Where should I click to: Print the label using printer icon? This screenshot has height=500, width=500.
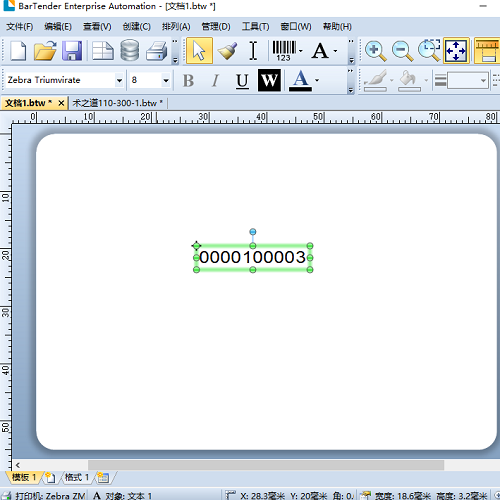156,51
